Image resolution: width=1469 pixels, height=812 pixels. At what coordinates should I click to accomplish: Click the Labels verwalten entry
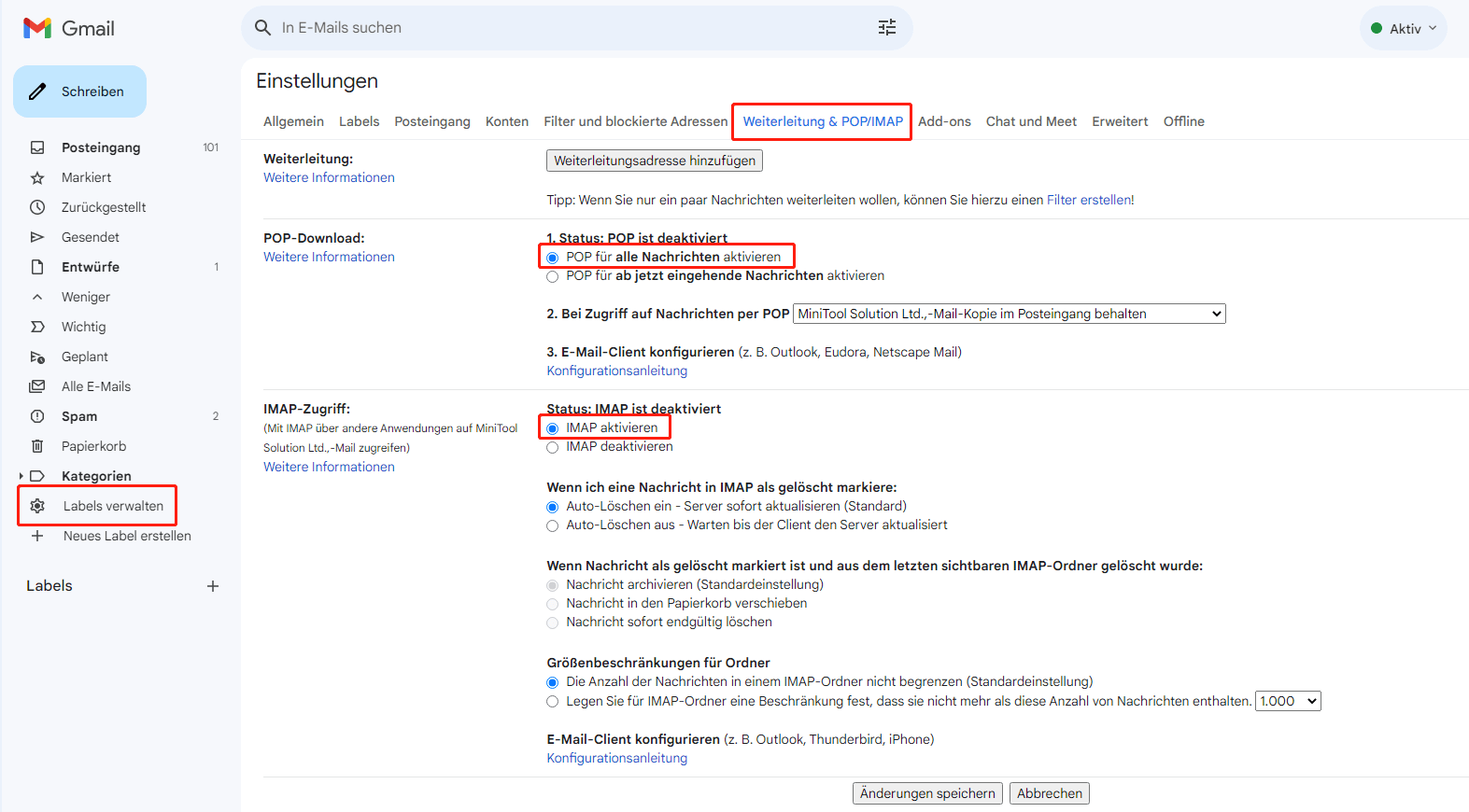(113, 506)
